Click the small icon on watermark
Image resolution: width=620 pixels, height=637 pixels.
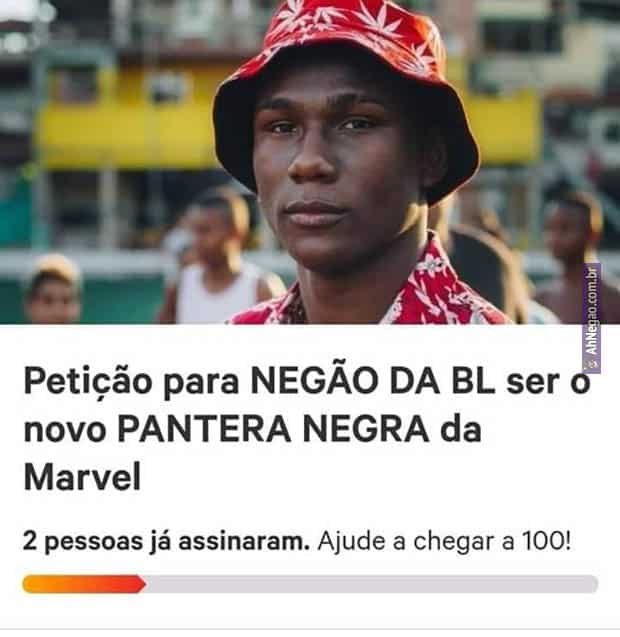592,364
